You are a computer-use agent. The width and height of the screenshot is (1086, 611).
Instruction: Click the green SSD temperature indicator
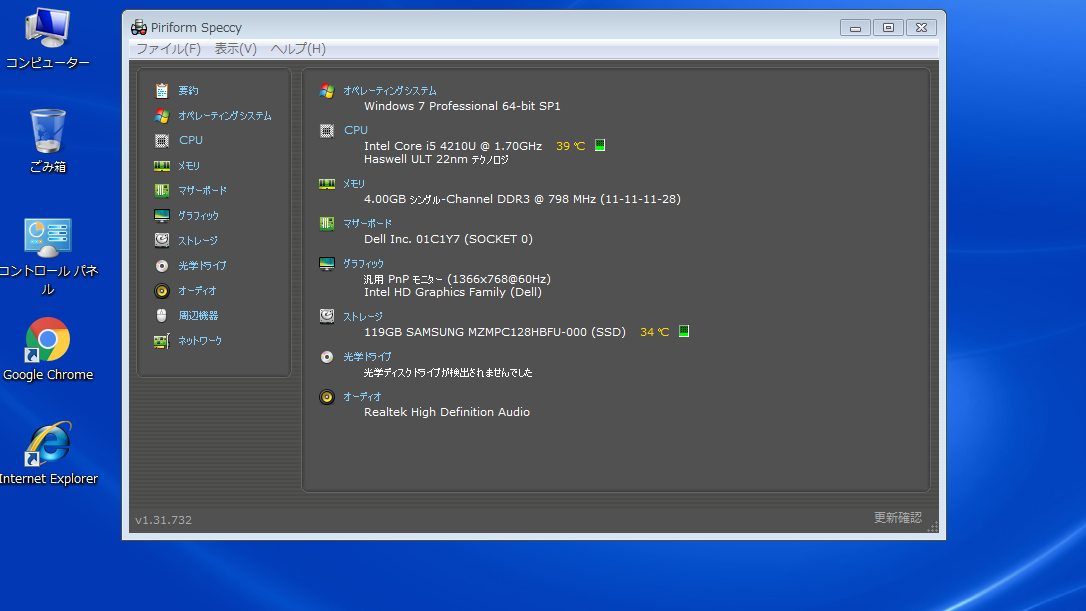tap(684, 331)
